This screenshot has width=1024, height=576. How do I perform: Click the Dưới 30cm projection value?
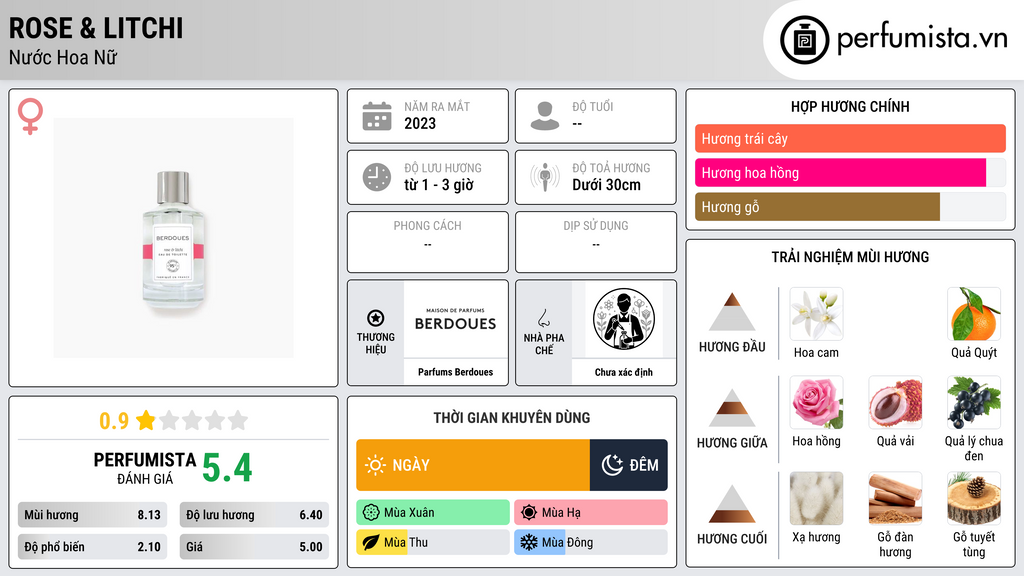pos(606,185)
